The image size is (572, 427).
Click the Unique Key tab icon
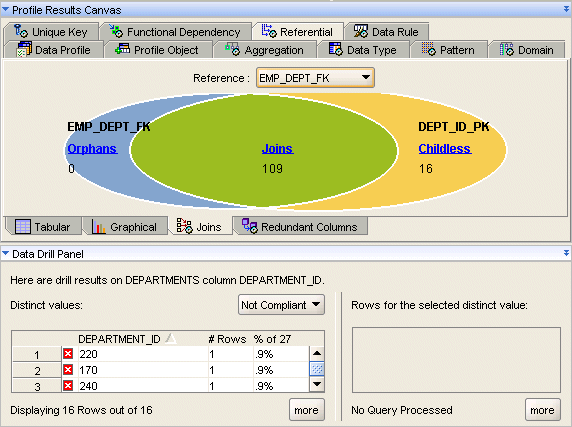[21, 31]
